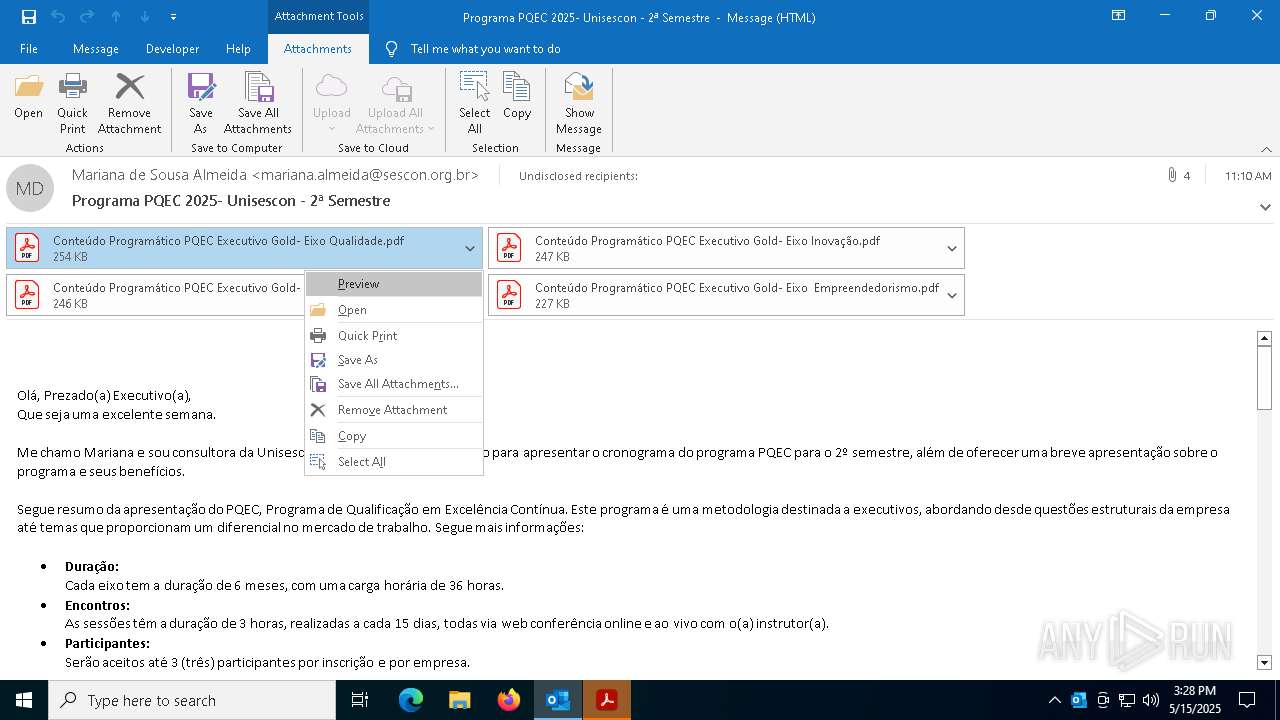The height and width of the screenshot is (720, 1280).
Task: Select the Attachments ribbon tab
Action: pyautogui.click(x=318, y=49)
